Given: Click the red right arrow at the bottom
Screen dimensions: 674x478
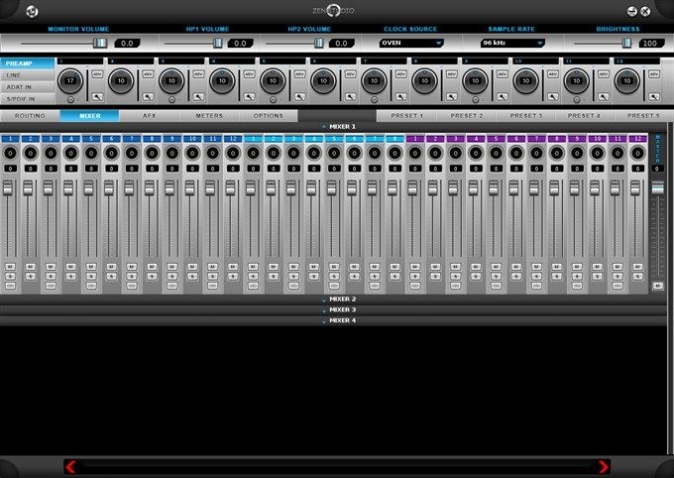Looking at the screenshot, I should click(x=603, y=466).
